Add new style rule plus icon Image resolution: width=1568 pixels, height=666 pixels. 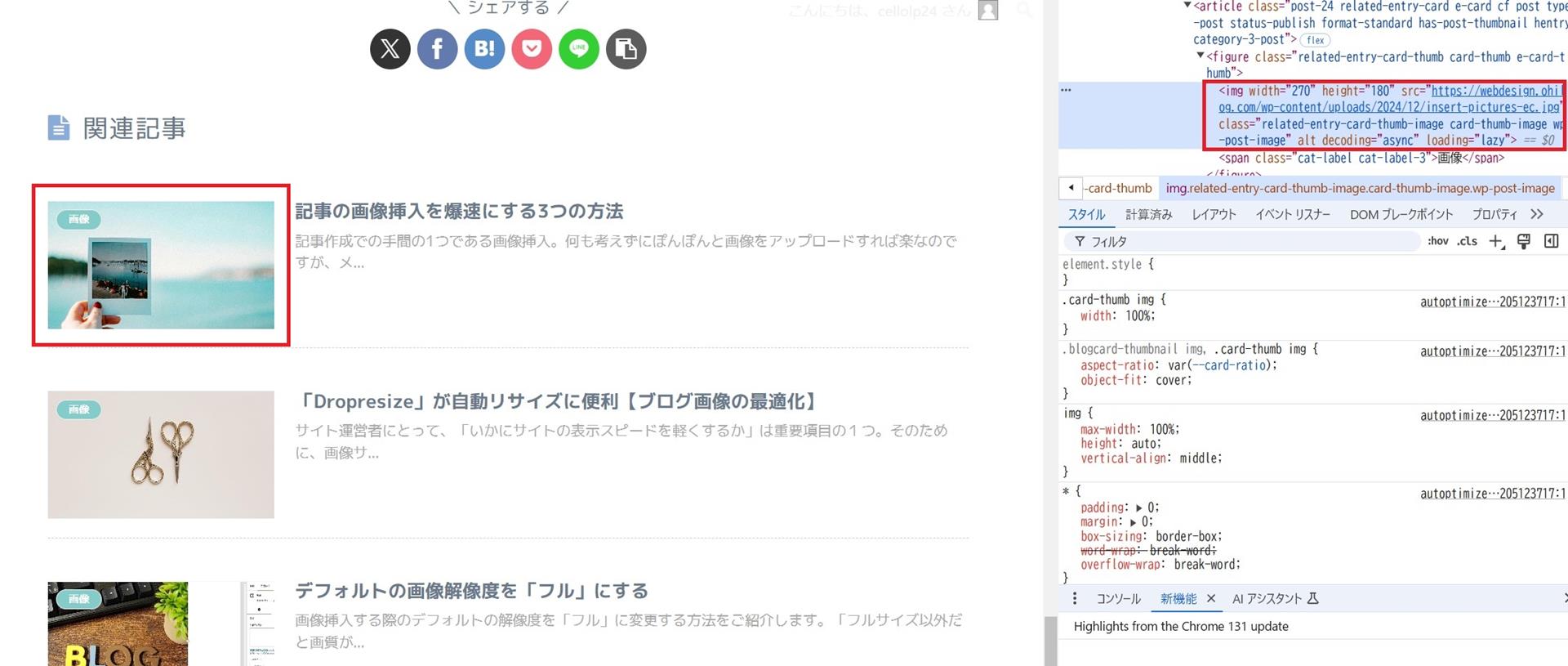[1496, 241]
